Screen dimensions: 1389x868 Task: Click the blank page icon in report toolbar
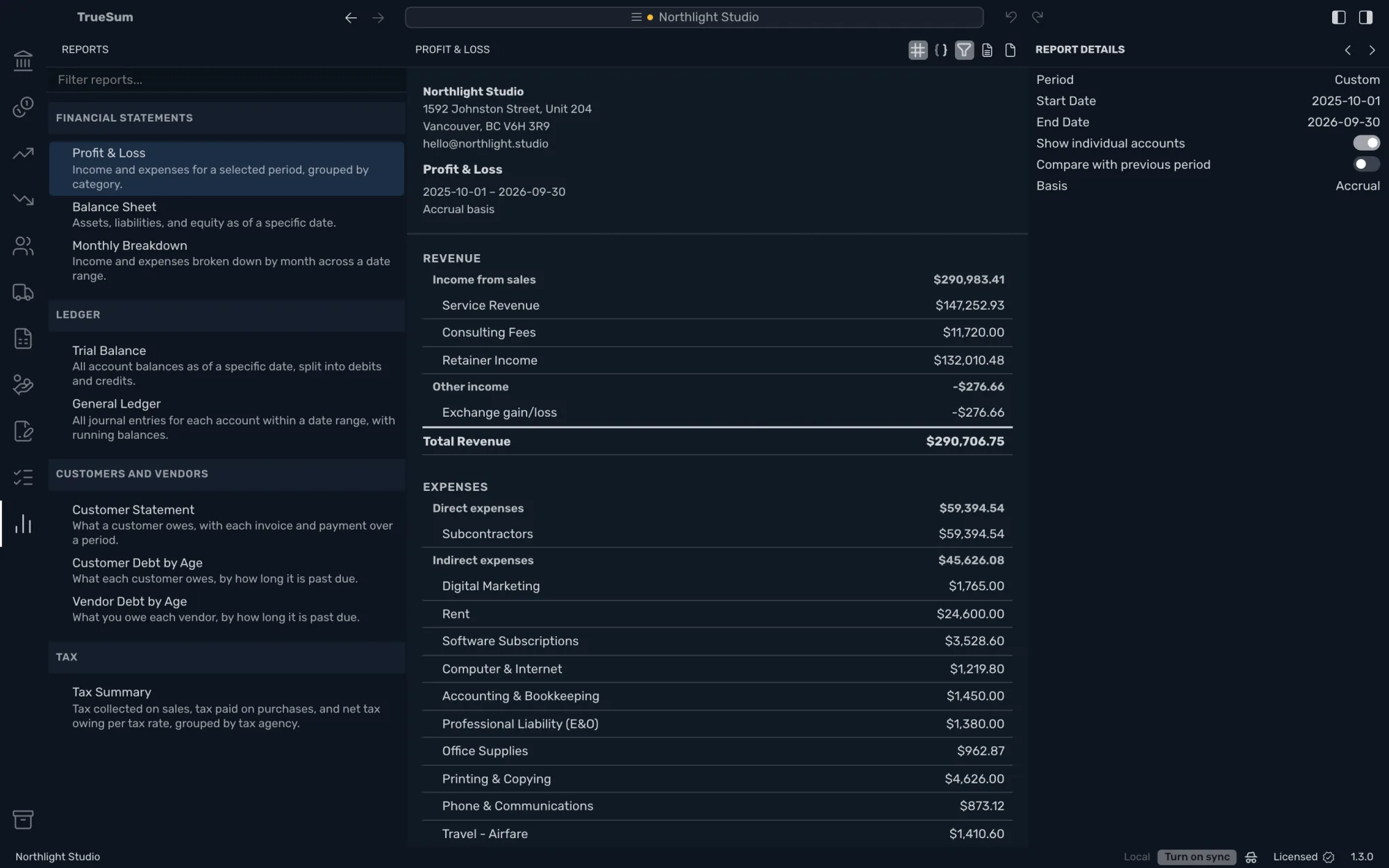pyautogui.click(x=1010, y=50)
